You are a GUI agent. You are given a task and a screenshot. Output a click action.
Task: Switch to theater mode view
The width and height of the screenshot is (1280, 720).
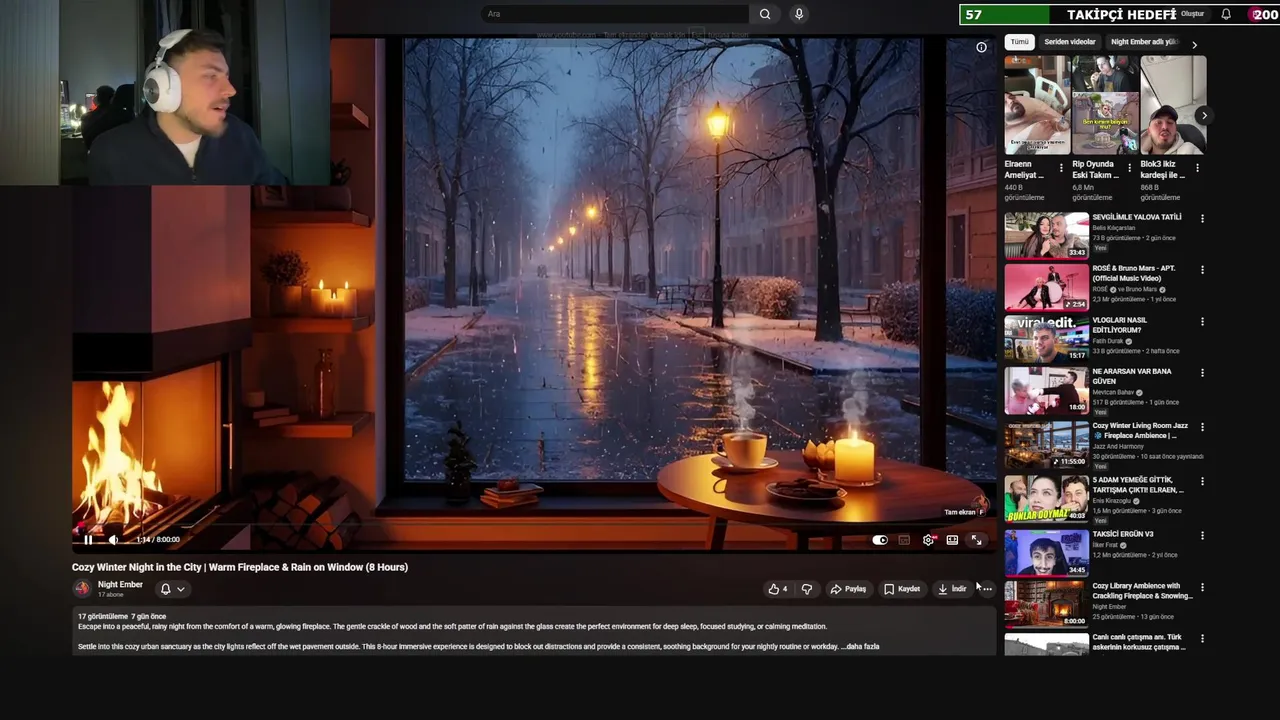coord(952,540)
